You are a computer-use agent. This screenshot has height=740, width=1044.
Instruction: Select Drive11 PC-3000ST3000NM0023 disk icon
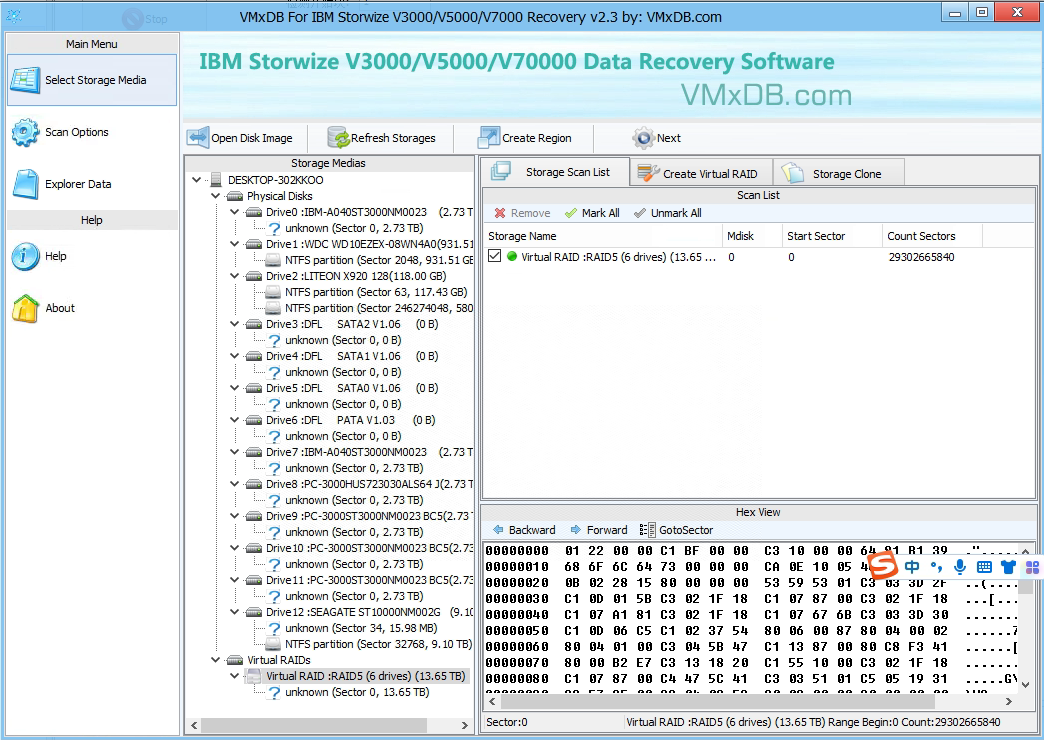(x=254, y=579)
